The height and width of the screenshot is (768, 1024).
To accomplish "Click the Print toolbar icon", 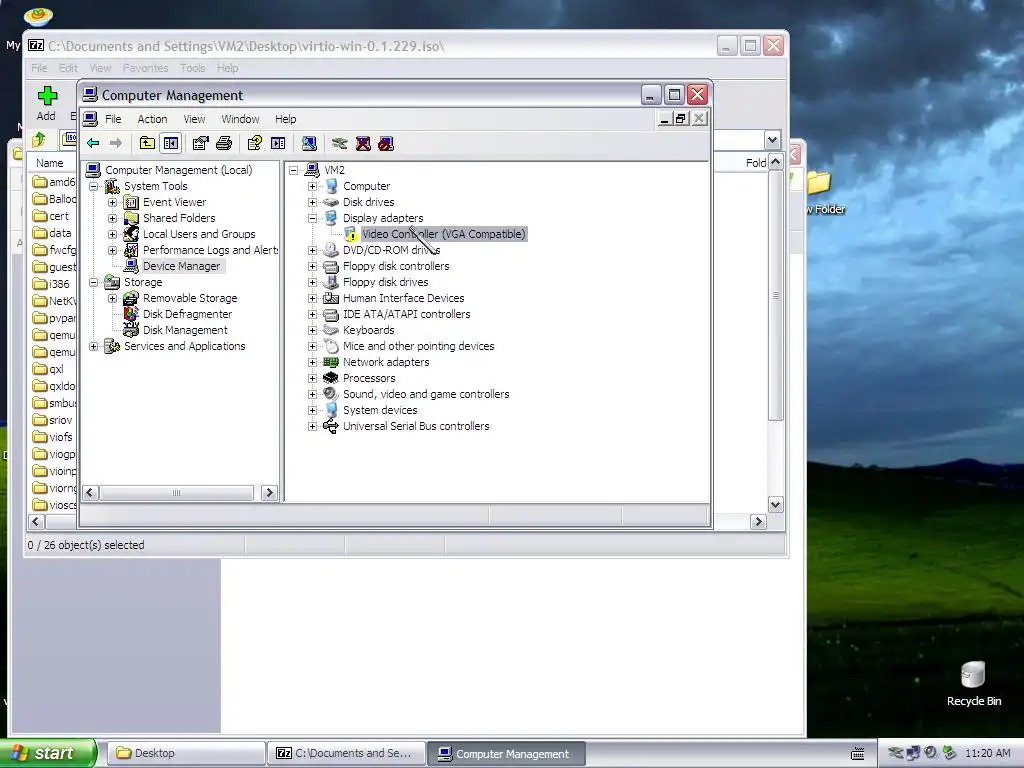I will [224, 144].
